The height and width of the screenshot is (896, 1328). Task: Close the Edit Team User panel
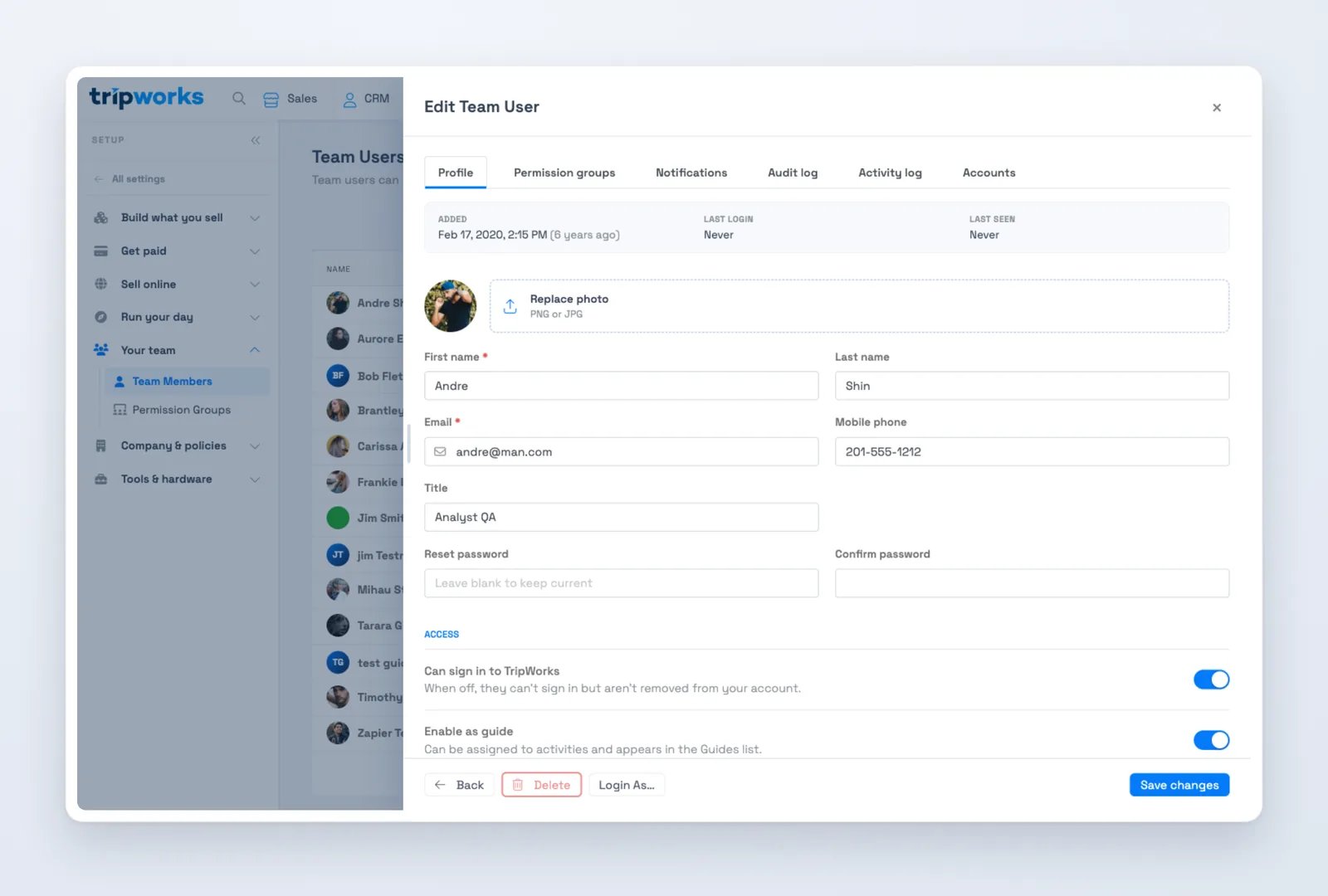tap(1217, 108)
